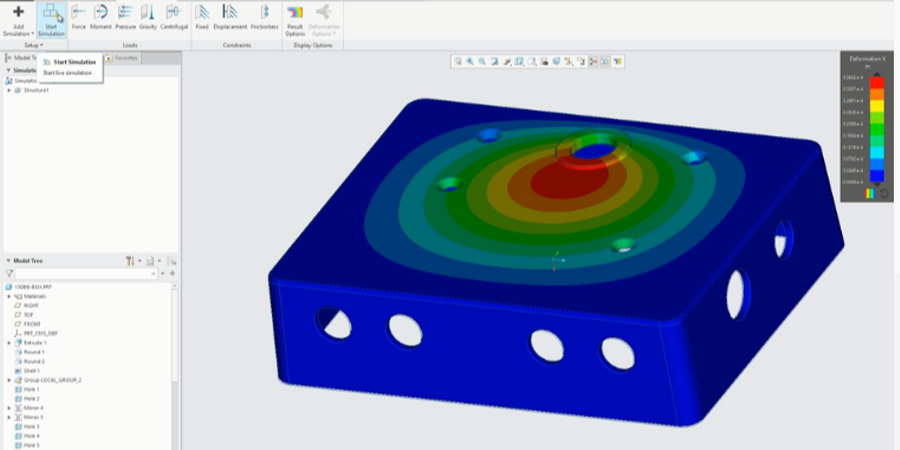
Task: Select Shell 1 in the Model Tree
Action: click(33, 370)
